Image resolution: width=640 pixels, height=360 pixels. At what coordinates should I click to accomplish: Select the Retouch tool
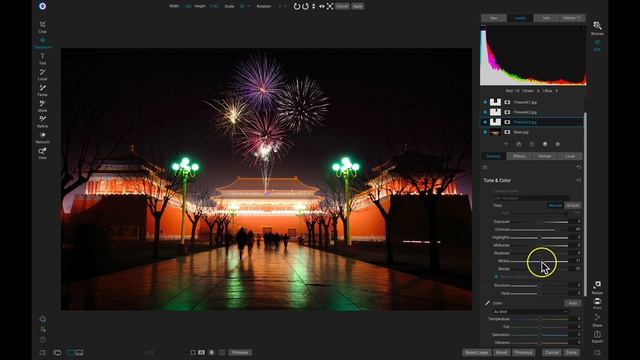click(x=42, y=137)
